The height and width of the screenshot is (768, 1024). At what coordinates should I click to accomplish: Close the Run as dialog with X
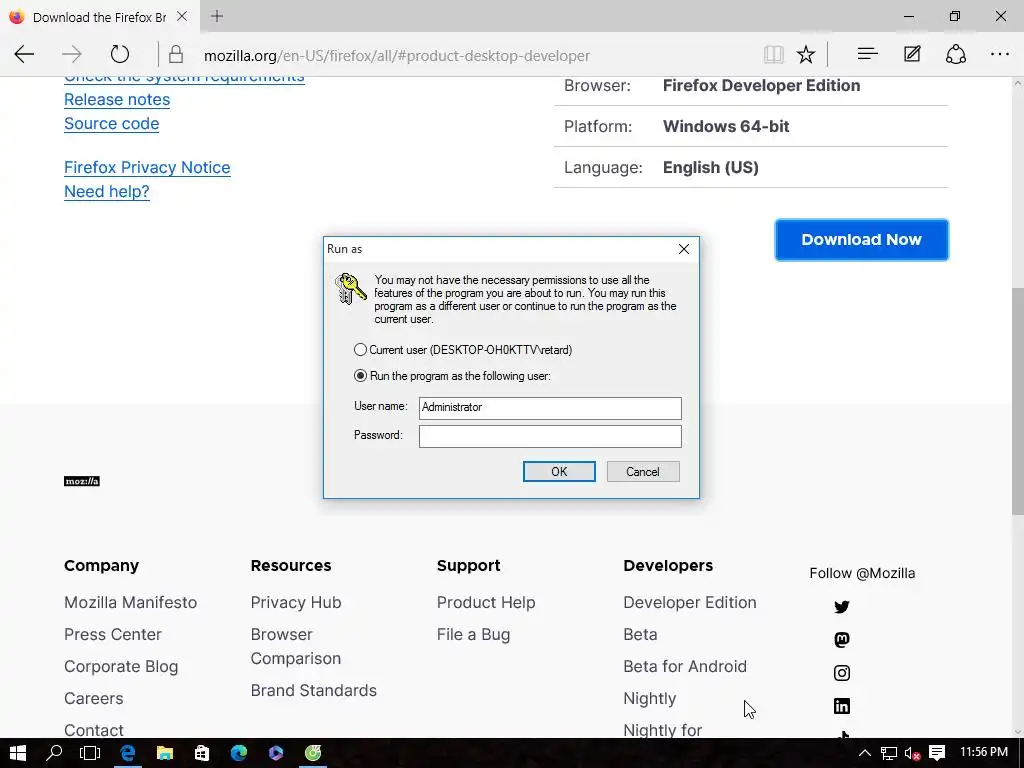[684, 249]
